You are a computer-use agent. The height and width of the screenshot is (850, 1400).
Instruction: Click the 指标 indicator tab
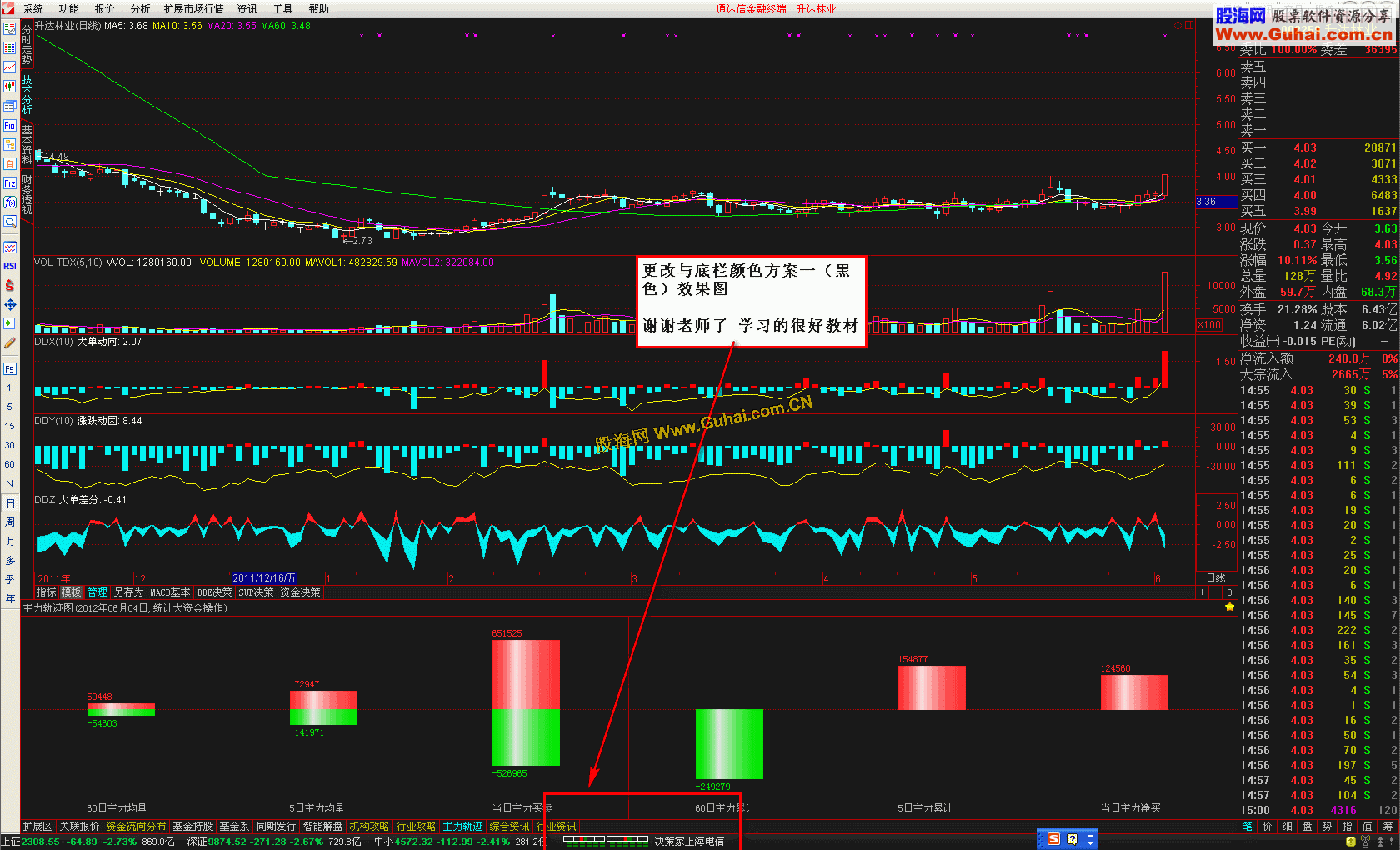tap(47, 592)
